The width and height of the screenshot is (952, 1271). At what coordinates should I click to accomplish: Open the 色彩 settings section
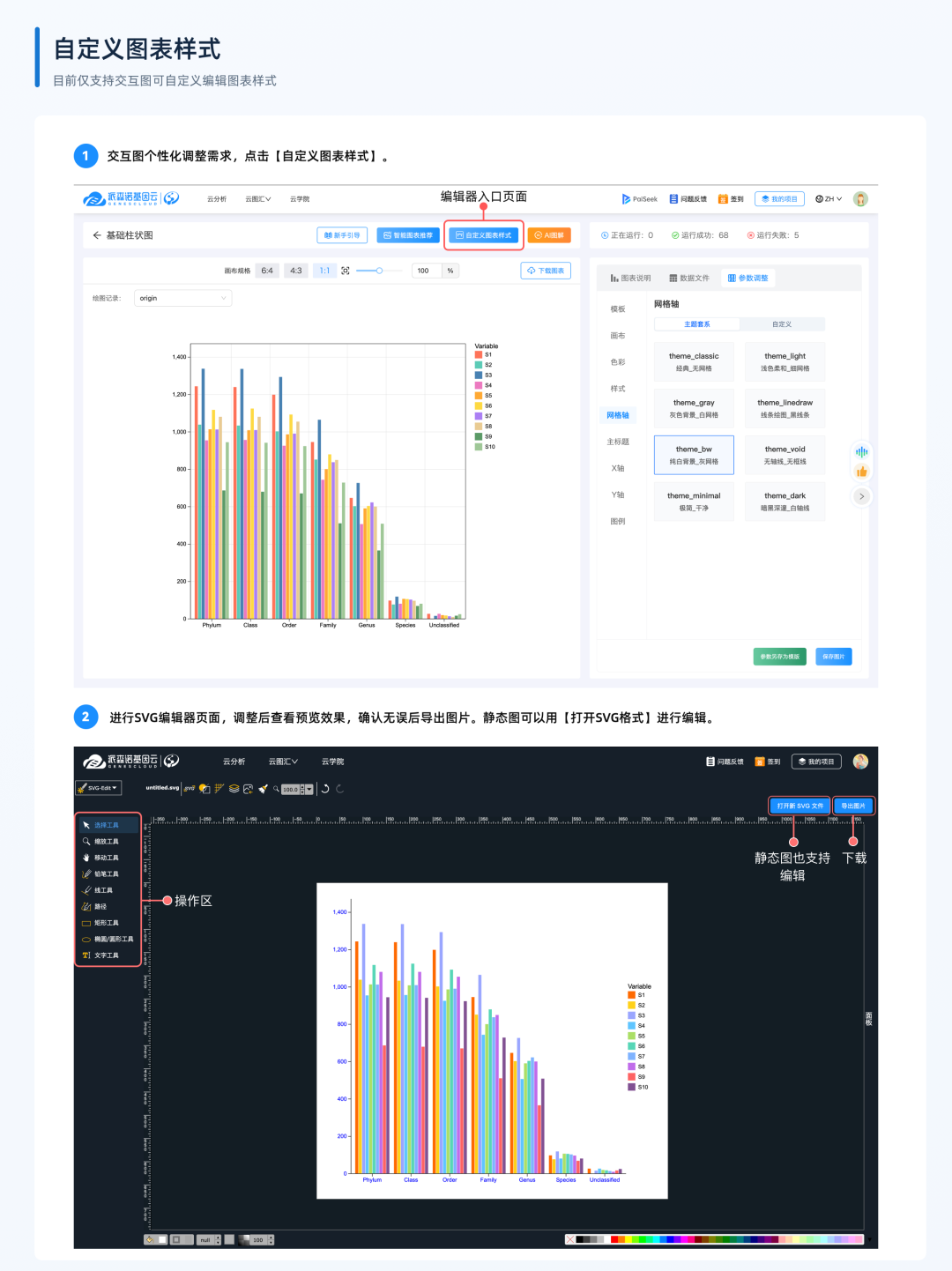click(x=618, y=362)
